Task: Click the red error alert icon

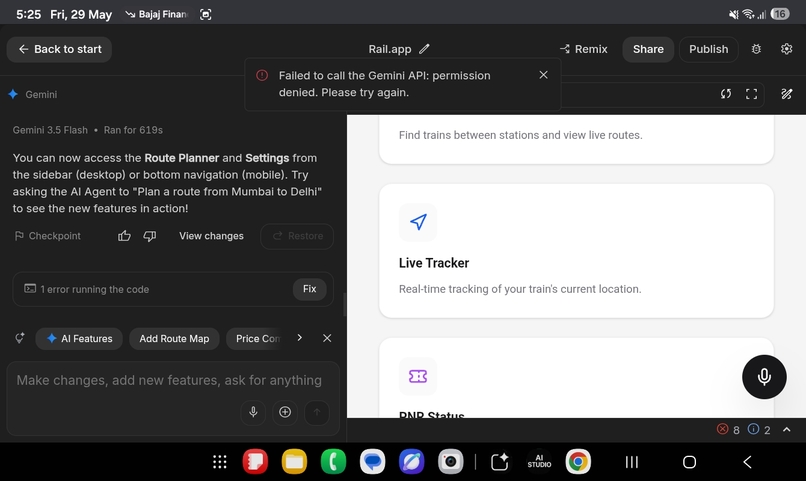Action: coord(262,76)
